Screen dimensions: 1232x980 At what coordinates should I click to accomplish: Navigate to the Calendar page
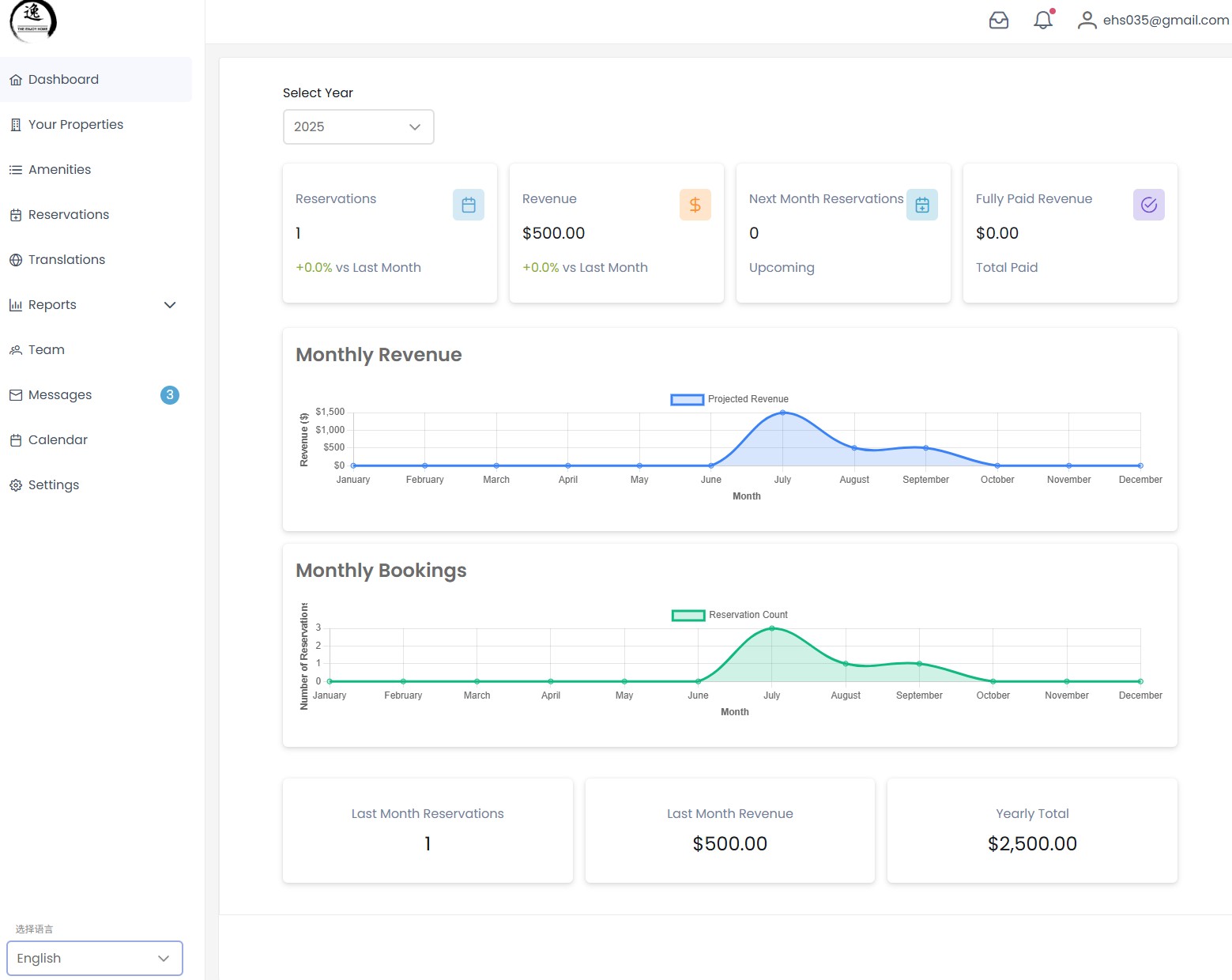click(58, 440)
